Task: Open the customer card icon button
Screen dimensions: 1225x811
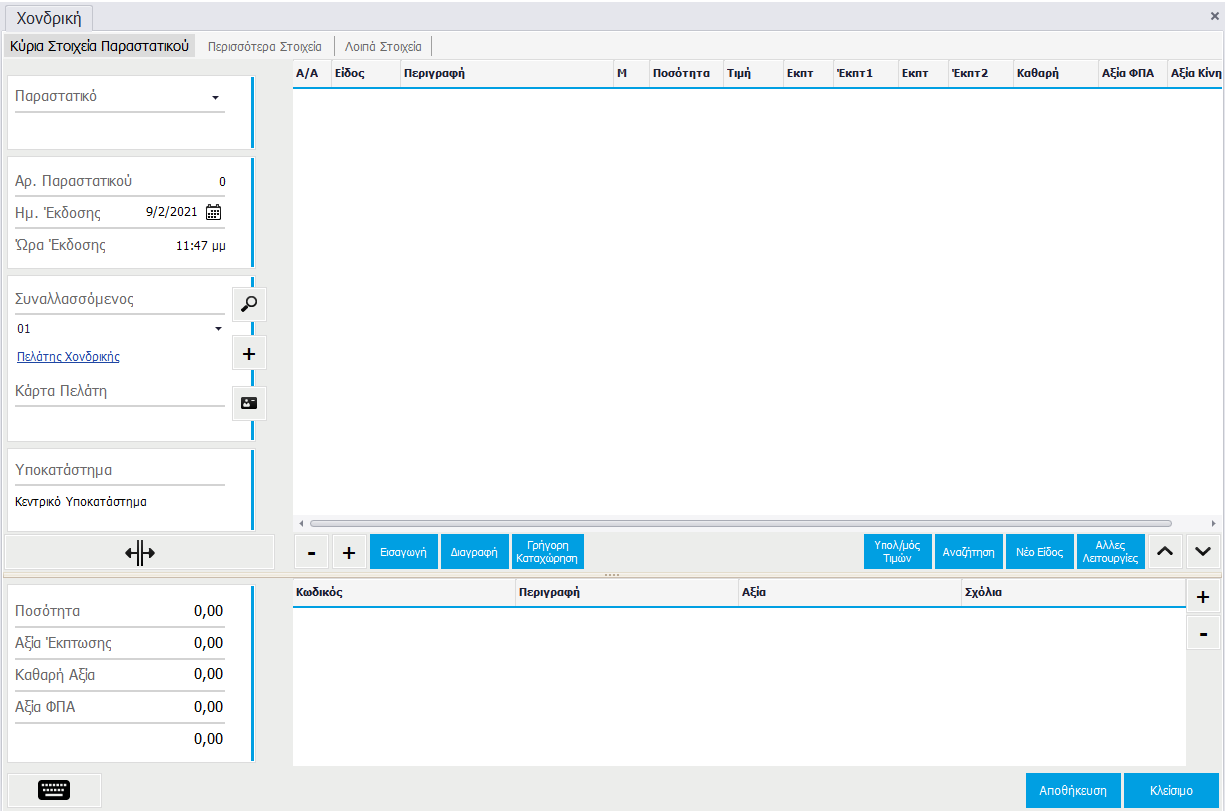Action: [x=249, y=403]
